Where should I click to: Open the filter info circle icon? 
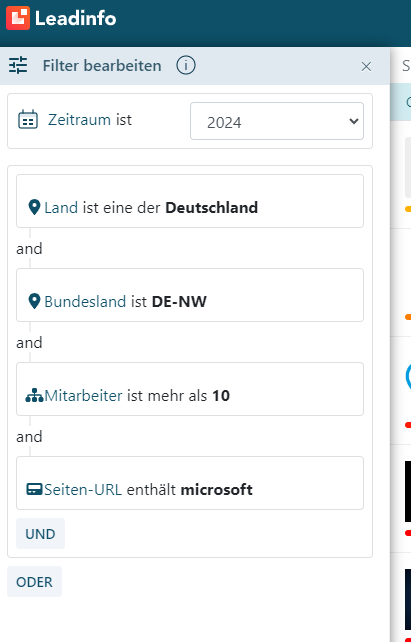pos(186,66)
